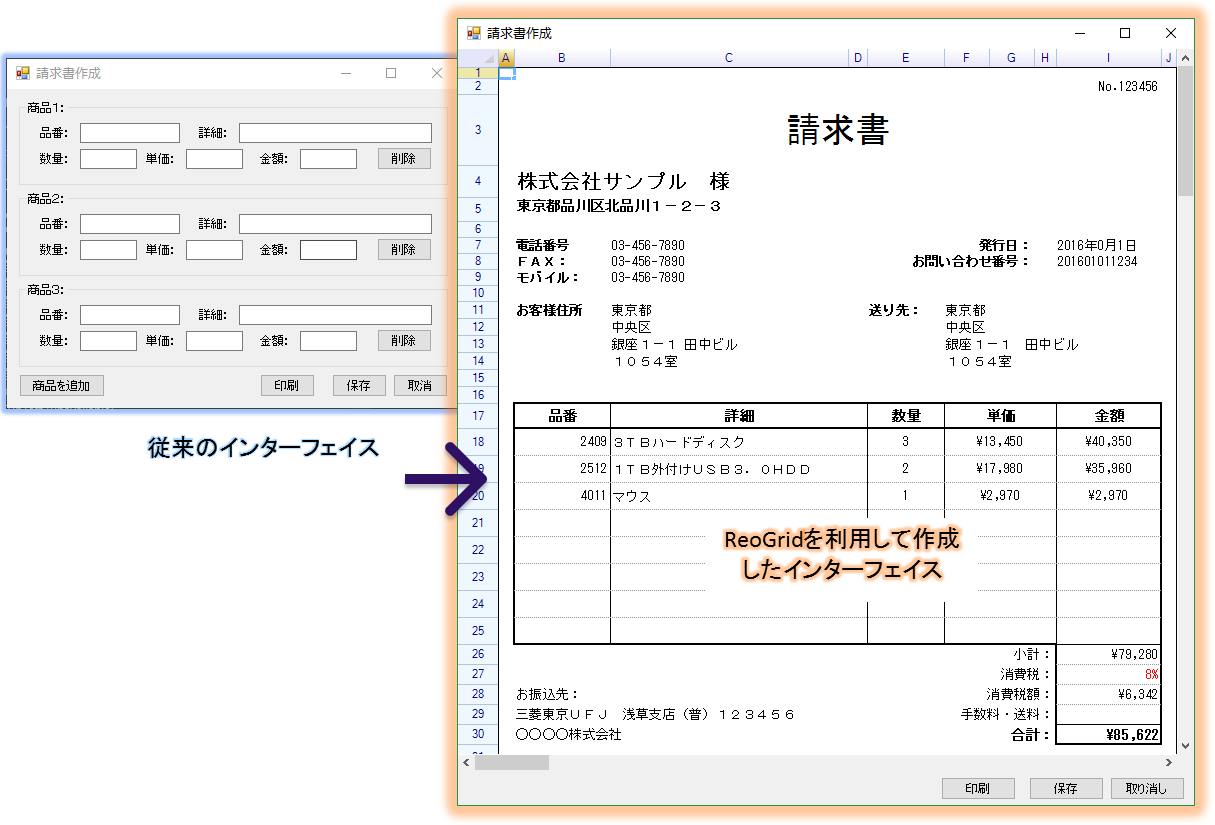The image size is (1215, 825).
Task: Click 商品を追加 button in old form
Action: pyautogui.click(x=61, y=385)
